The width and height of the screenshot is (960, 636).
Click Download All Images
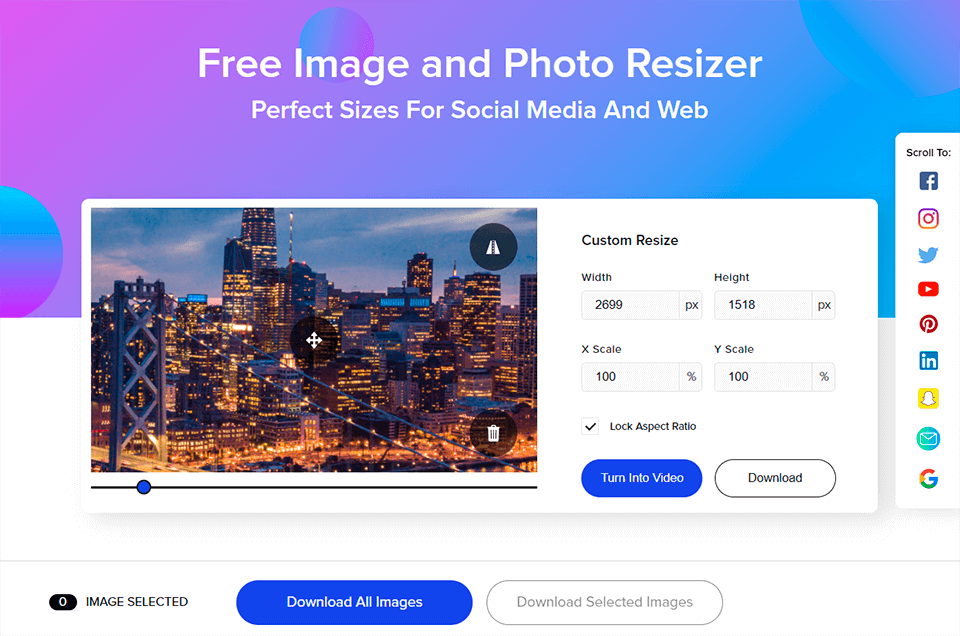point(354,602)
